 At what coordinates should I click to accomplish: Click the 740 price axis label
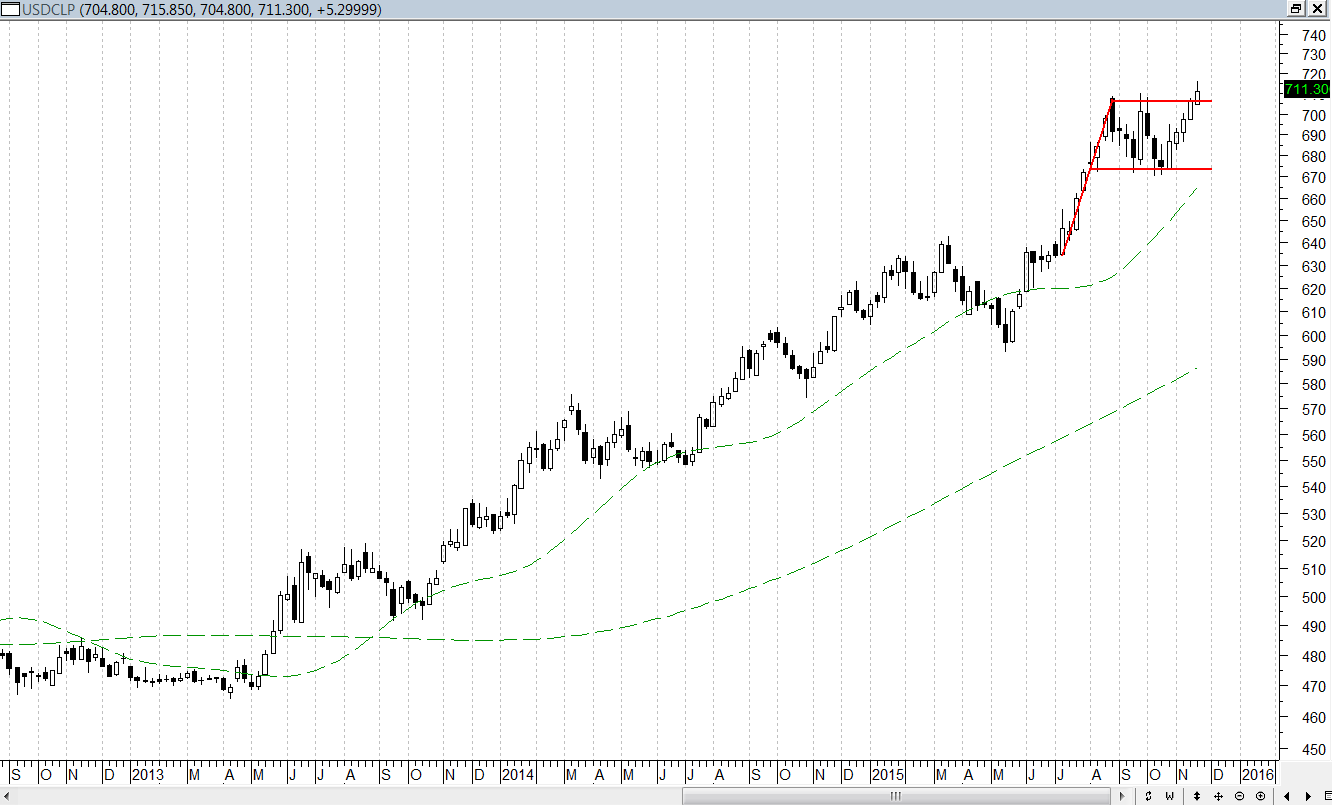coord(1313,35)
